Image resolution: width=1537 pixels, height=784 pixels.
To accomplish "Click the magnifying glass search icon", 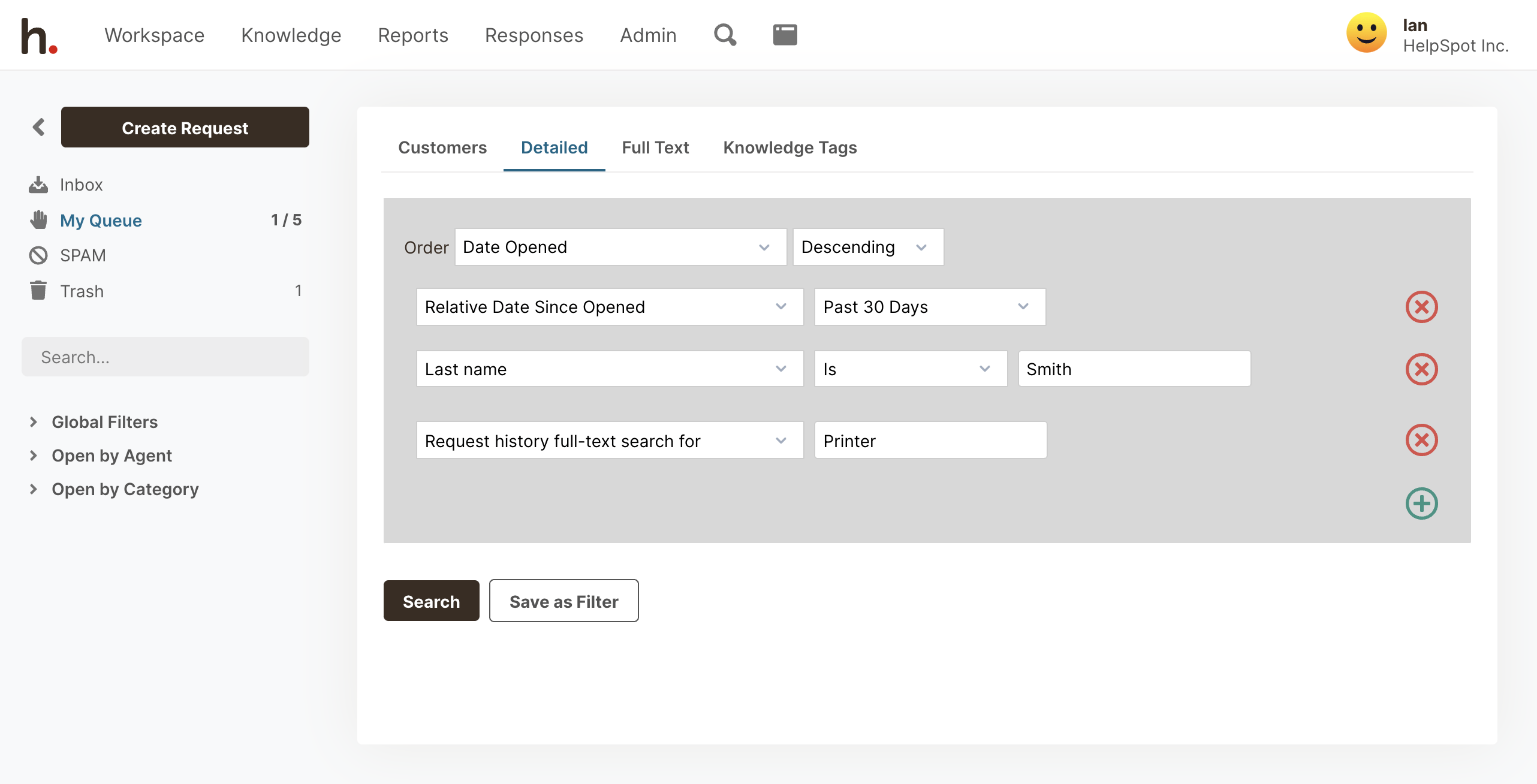I will pos(725,35).
